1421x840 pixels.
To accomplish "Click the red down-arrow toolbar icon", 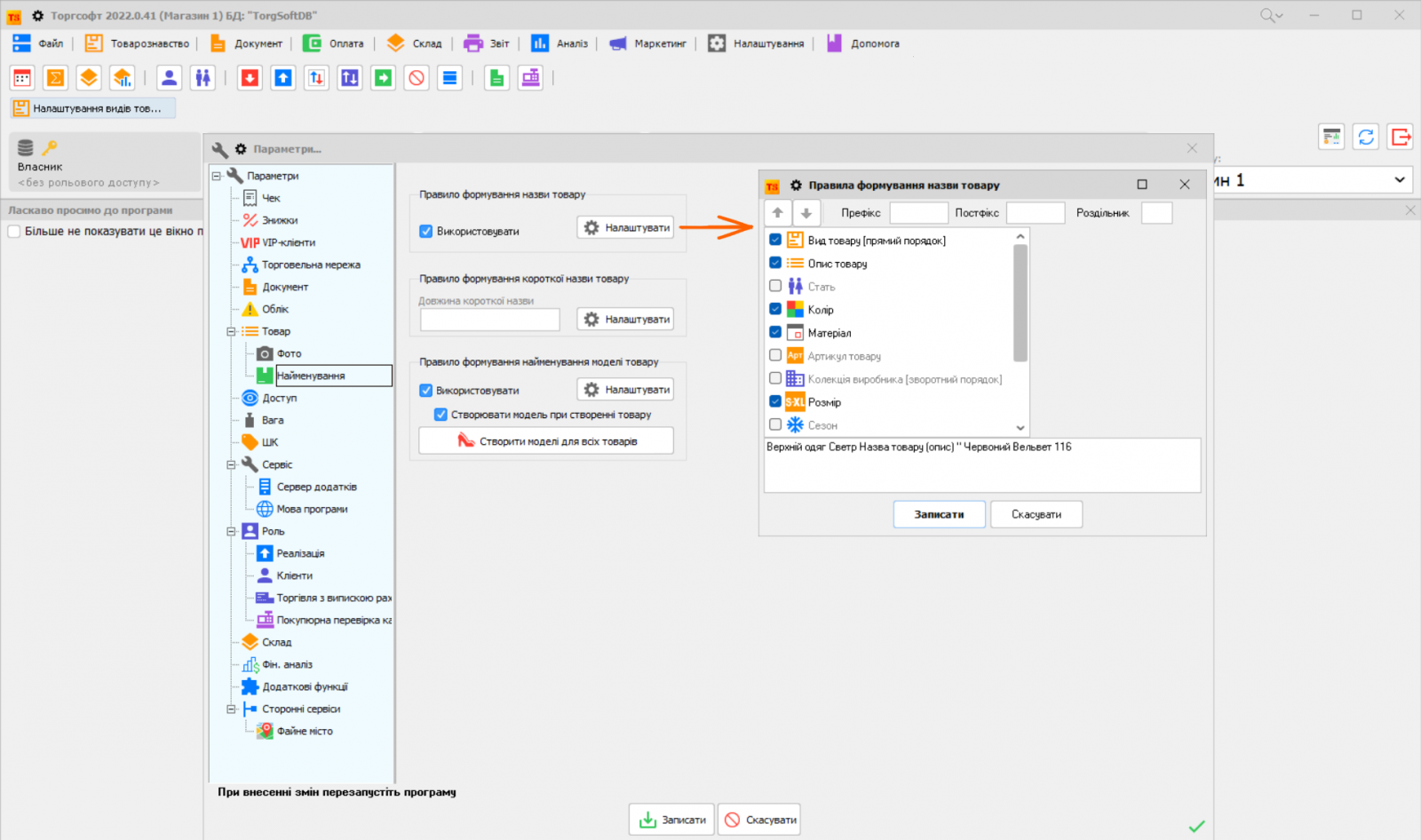I will point(250,78).
